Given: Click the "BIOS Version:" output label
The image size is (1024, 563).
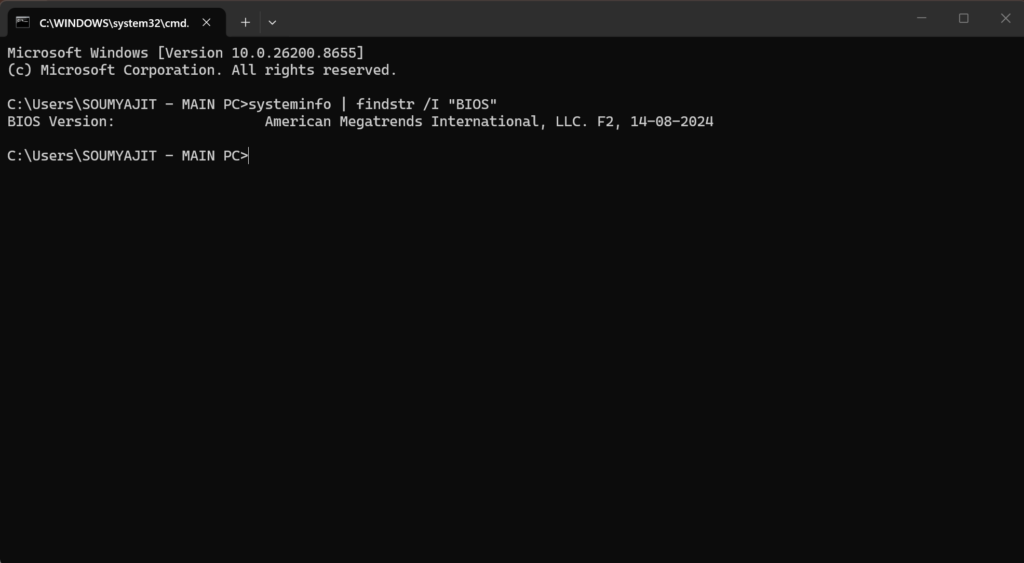Looking at the screenshot, I should [x=61, y=121].
